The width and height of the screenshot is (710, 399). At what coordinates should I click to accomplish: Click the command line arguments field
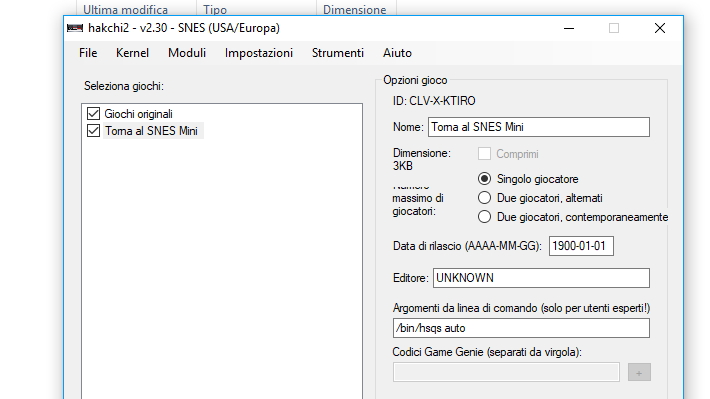pyautogui.click(x=521, y=328)
